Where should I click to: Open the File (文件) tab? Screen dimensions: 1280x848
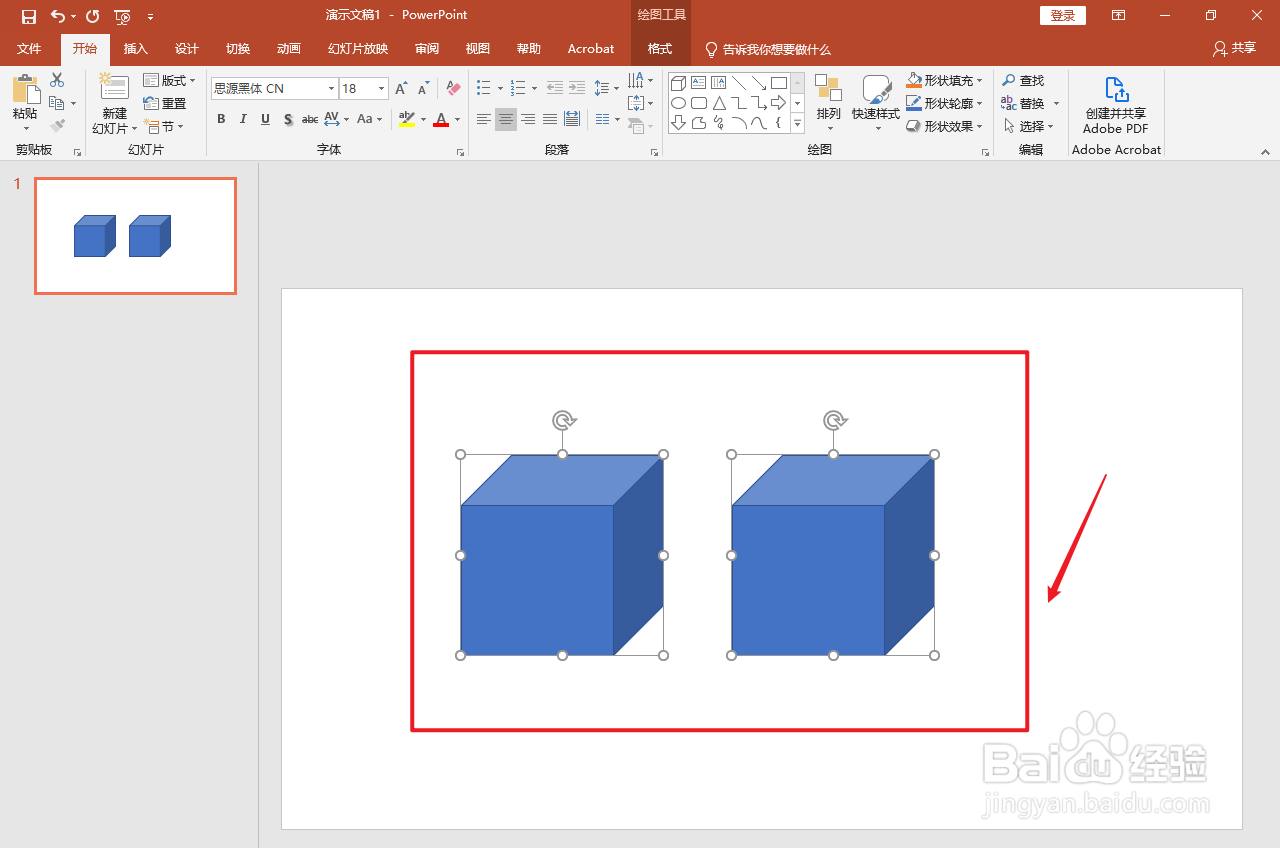29,49
